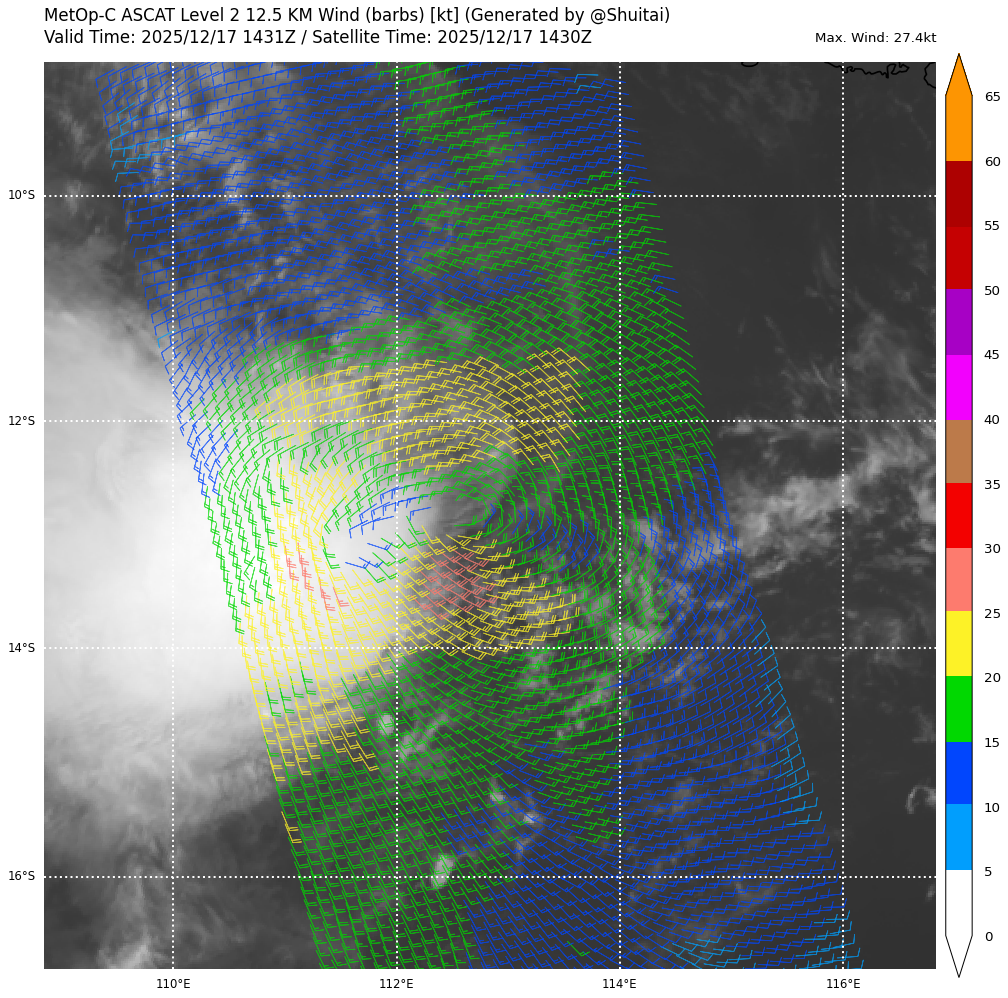Select the Valid Time / Satellite Time line
The height and width of the screenshot is (998, 1008).
tap(318, 38)
